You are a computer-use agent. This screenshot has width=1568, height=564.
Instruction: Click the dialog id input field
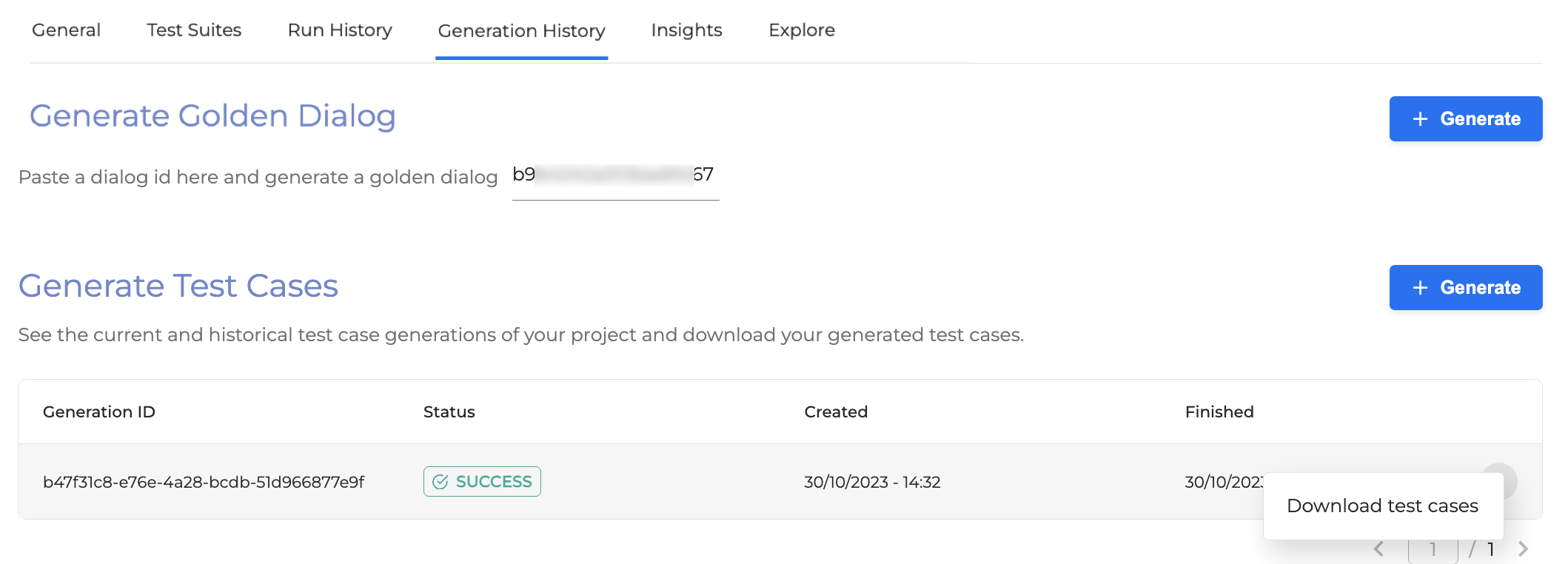614,176
